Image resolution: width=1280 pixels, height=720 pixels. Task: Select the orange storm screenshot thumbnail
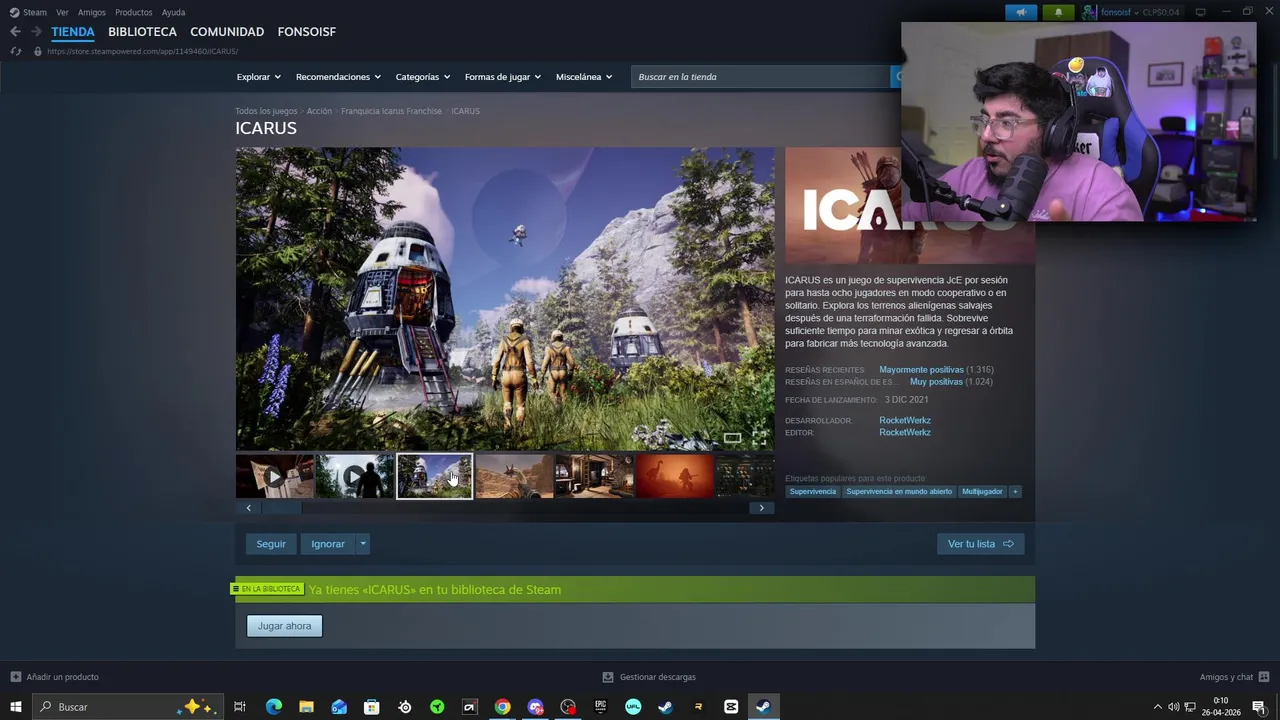(674, 477)
